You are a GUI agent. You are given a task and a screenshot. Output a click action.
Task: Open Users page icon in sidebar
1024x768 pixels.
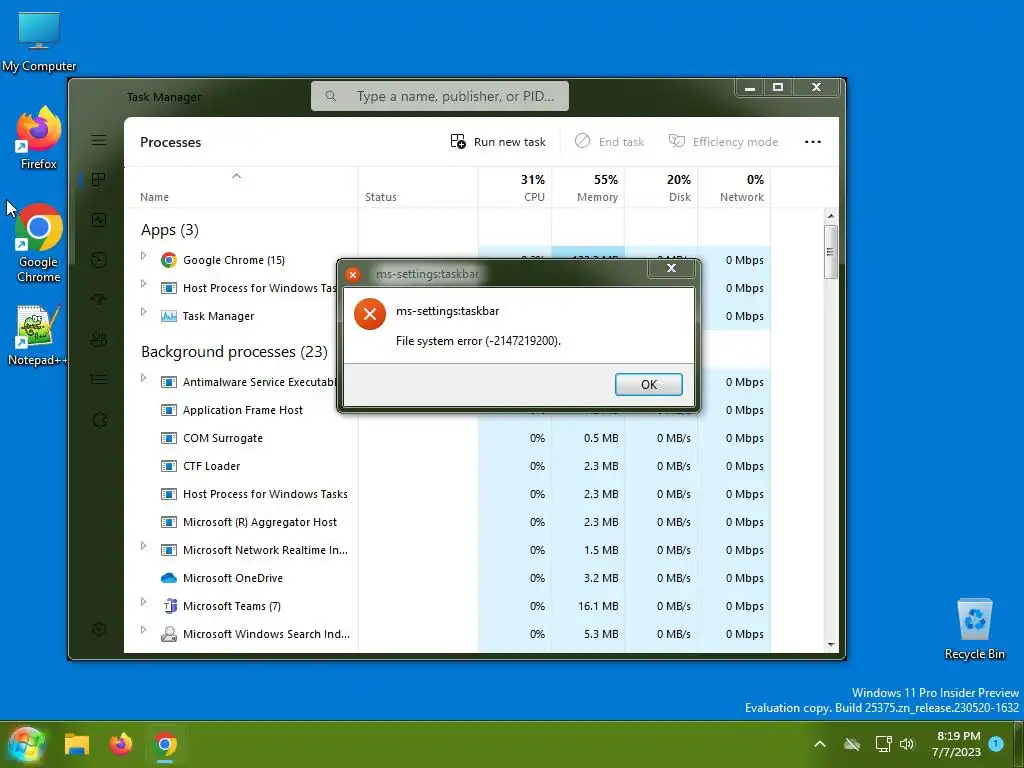[x=99, y=340]
